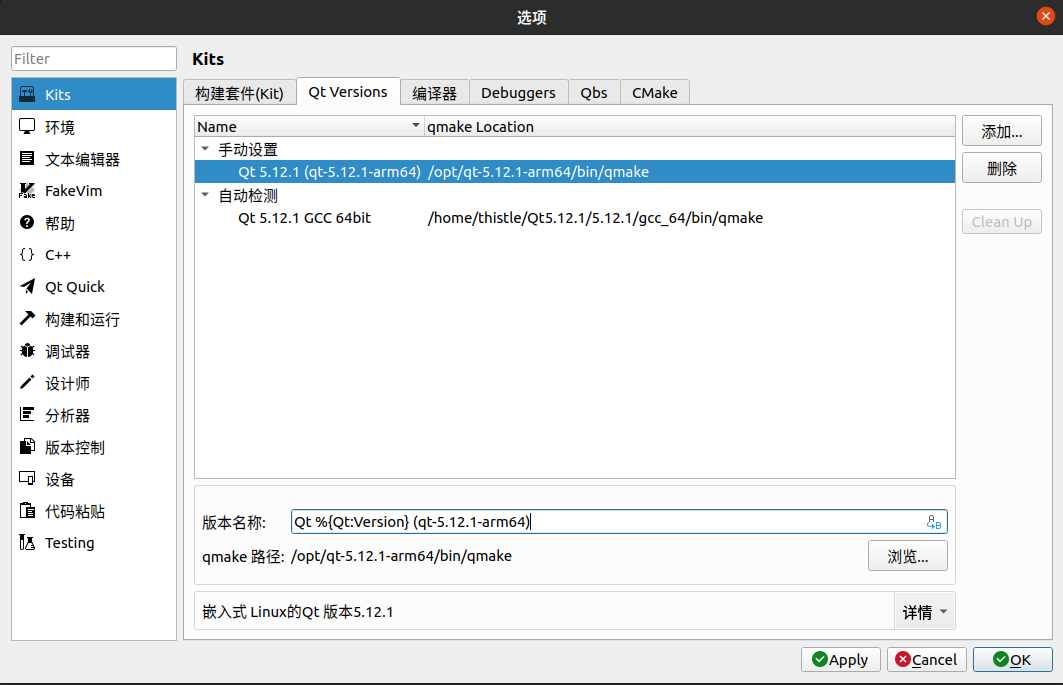The width and height of the screenshot is (1063, 685).
Task: Click into the 版本名称 version name field
Action: click(619, 522)
